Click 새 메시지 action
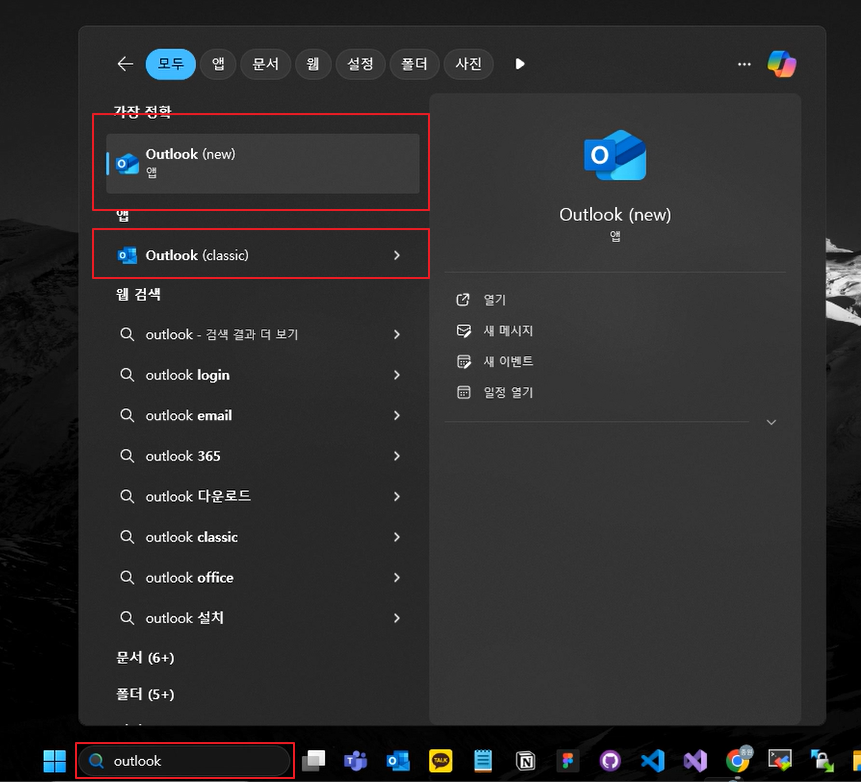861x782 pixels. [x=494, y=331]
